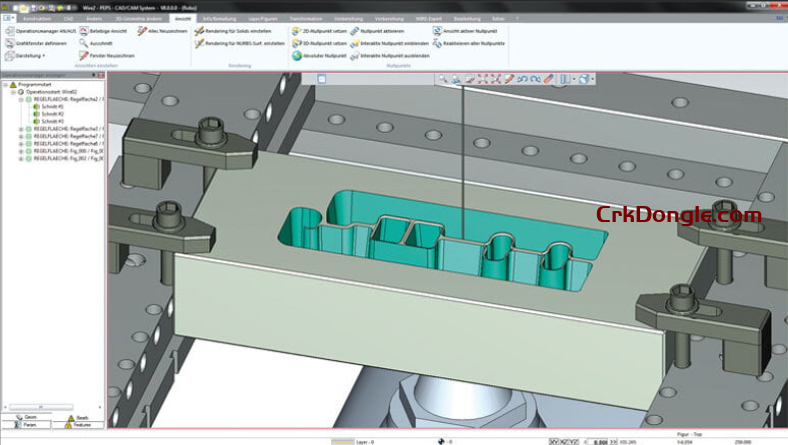Viewport: 788px width, 445px height.
Task: Toggle the green marker of Schnitt #1
Action: pos(36,107)
